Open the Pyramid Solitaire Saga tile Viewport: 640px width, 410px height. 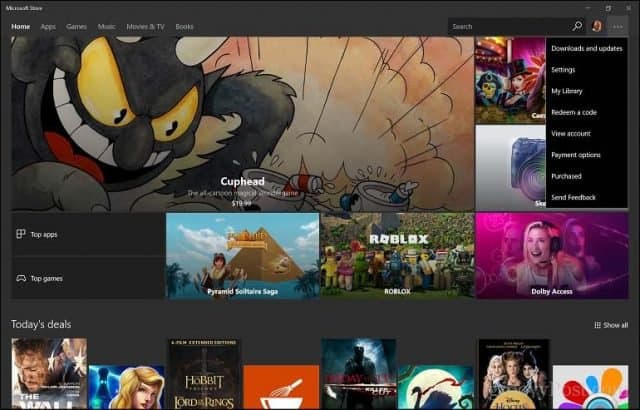point(242,256)
